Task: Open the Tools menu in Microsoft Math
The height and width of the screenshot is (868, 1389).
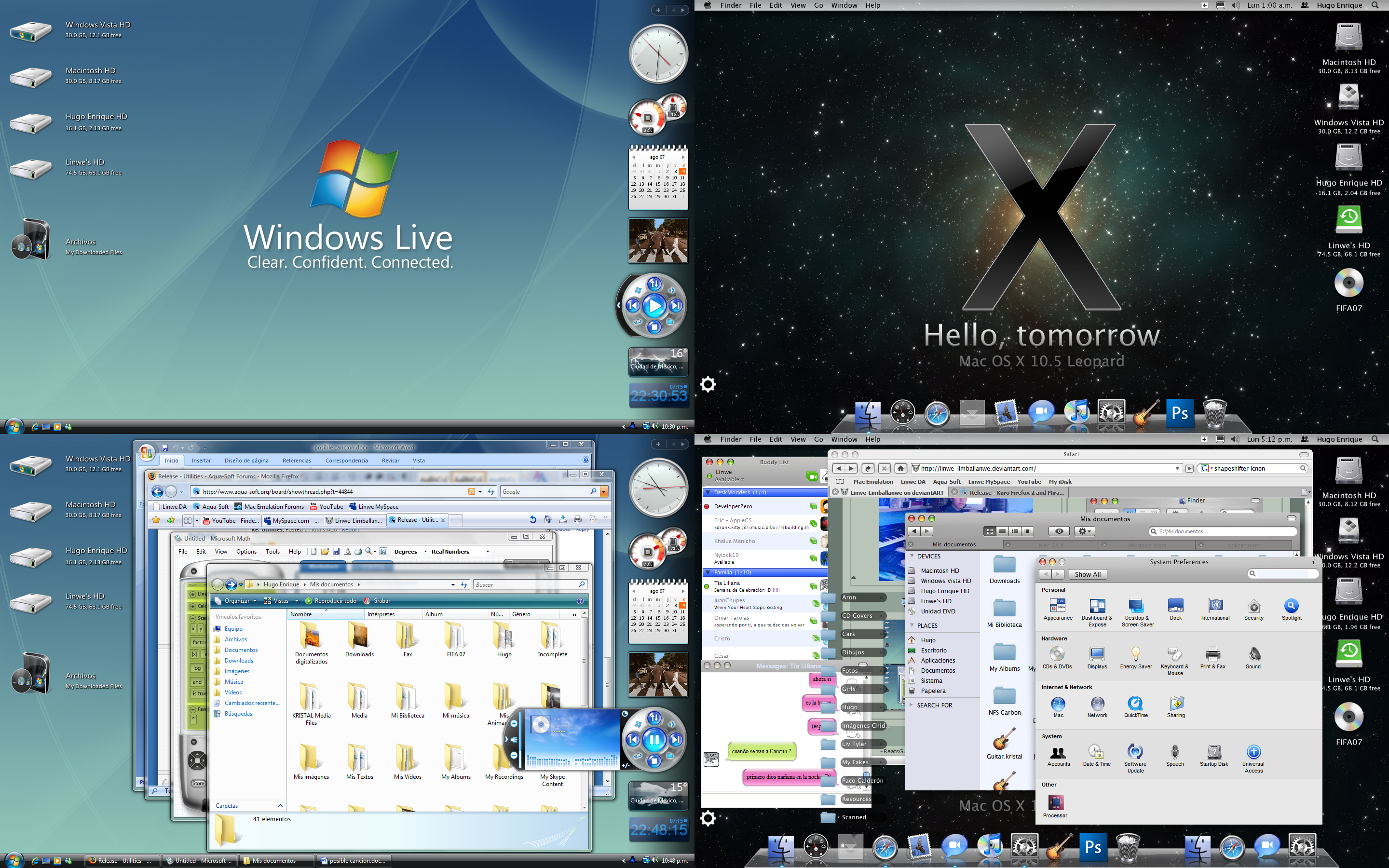Action: pyautogui.click(x=272, y=552)
